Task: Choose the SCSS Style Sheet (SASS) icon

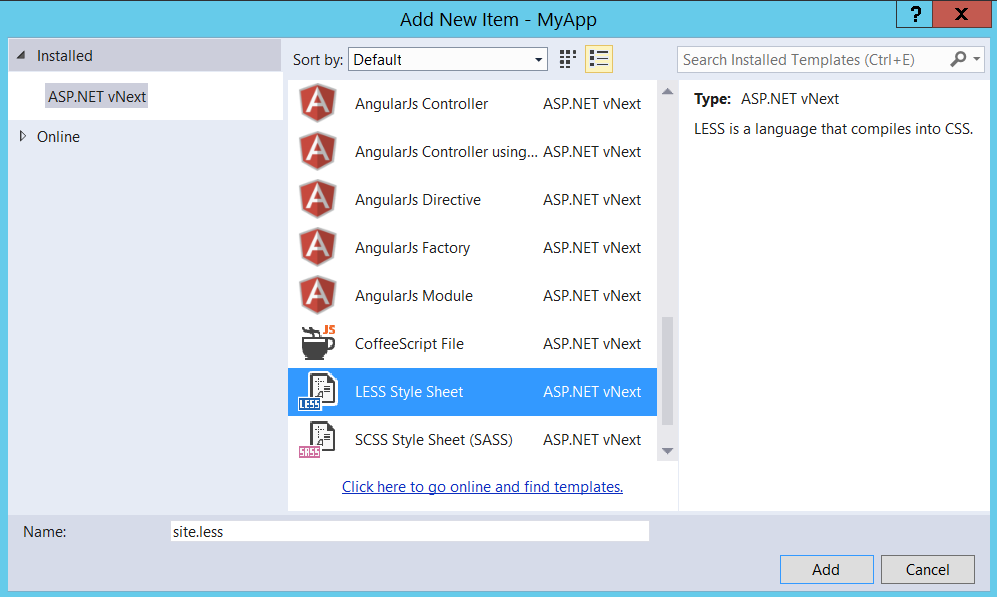Action: pos(318,439)
